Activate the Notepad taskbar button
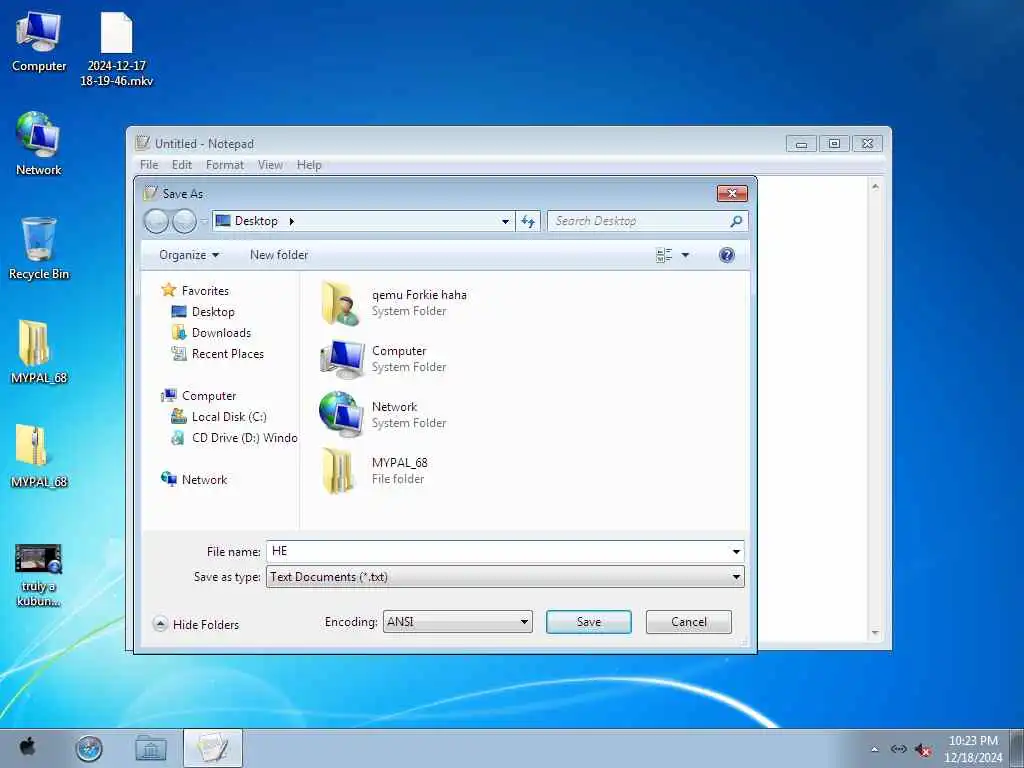 (x=213, y=748)
